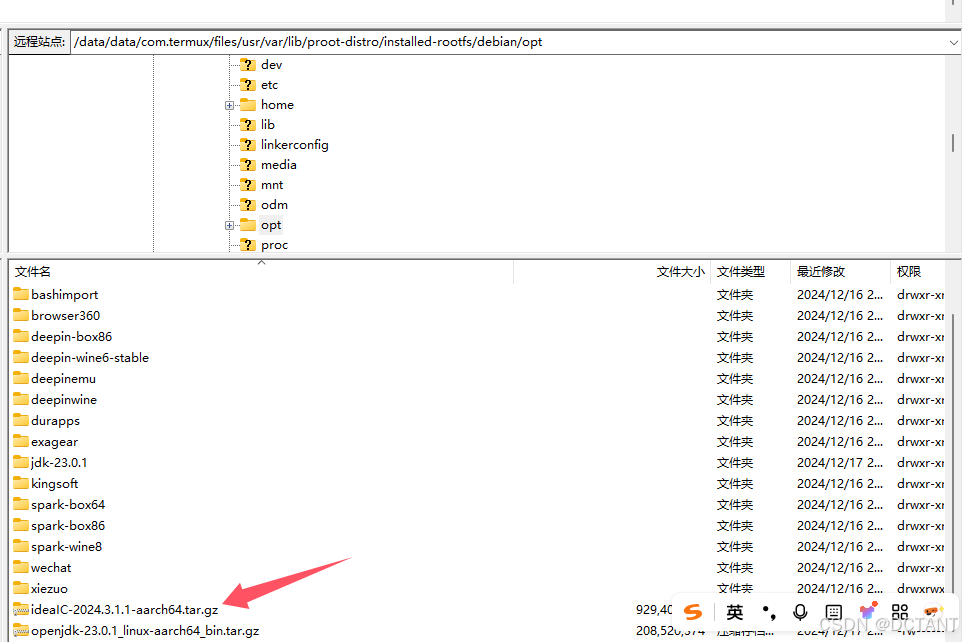This screenshot has height=642, width=962.
Task: Click the unknown-folder icon beside linkerconfig
Action: (248, 145)
